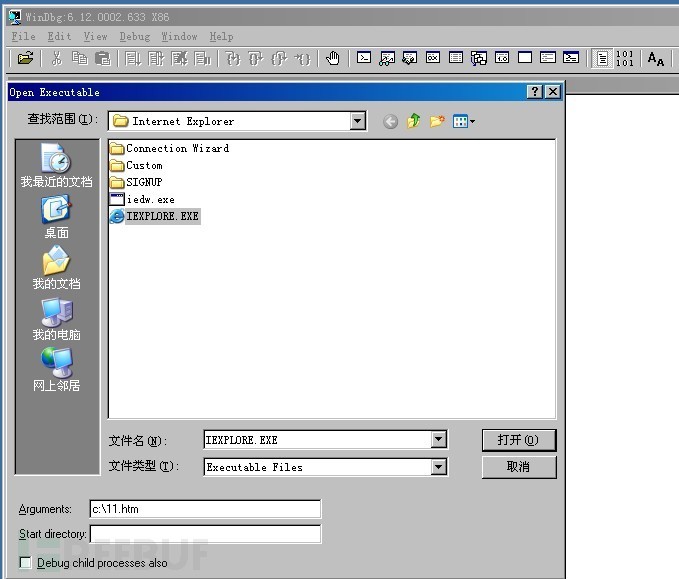Viewport: 679px width, 579px height.
Task: Open the Window menu
Action: pyautogui.click(x=179, y=36)
